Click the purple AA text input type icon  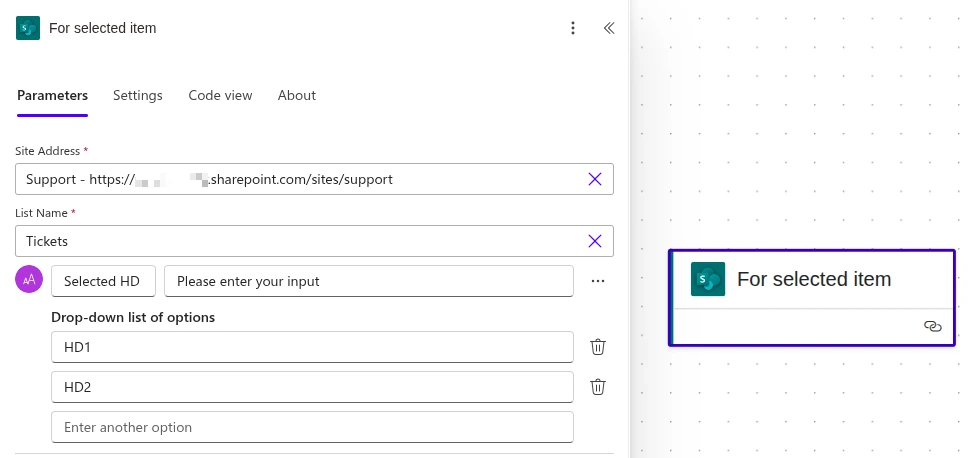29,280
